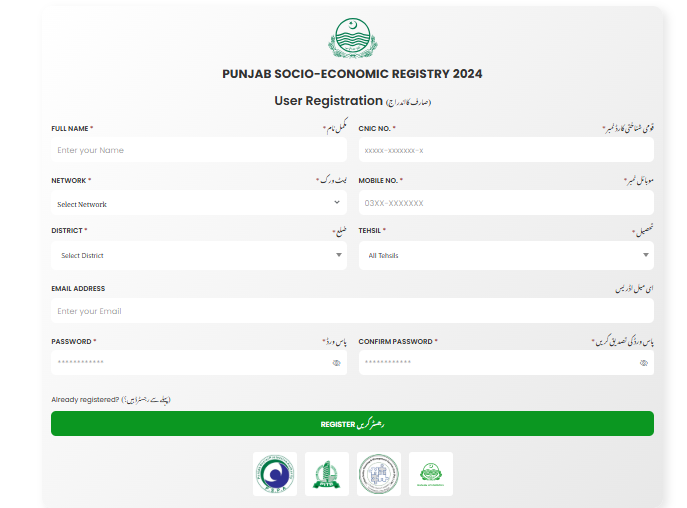Viewport: 687px width, 508px height.
Task: Click the User Registration heading text
Action: click(x=329, y=101)
